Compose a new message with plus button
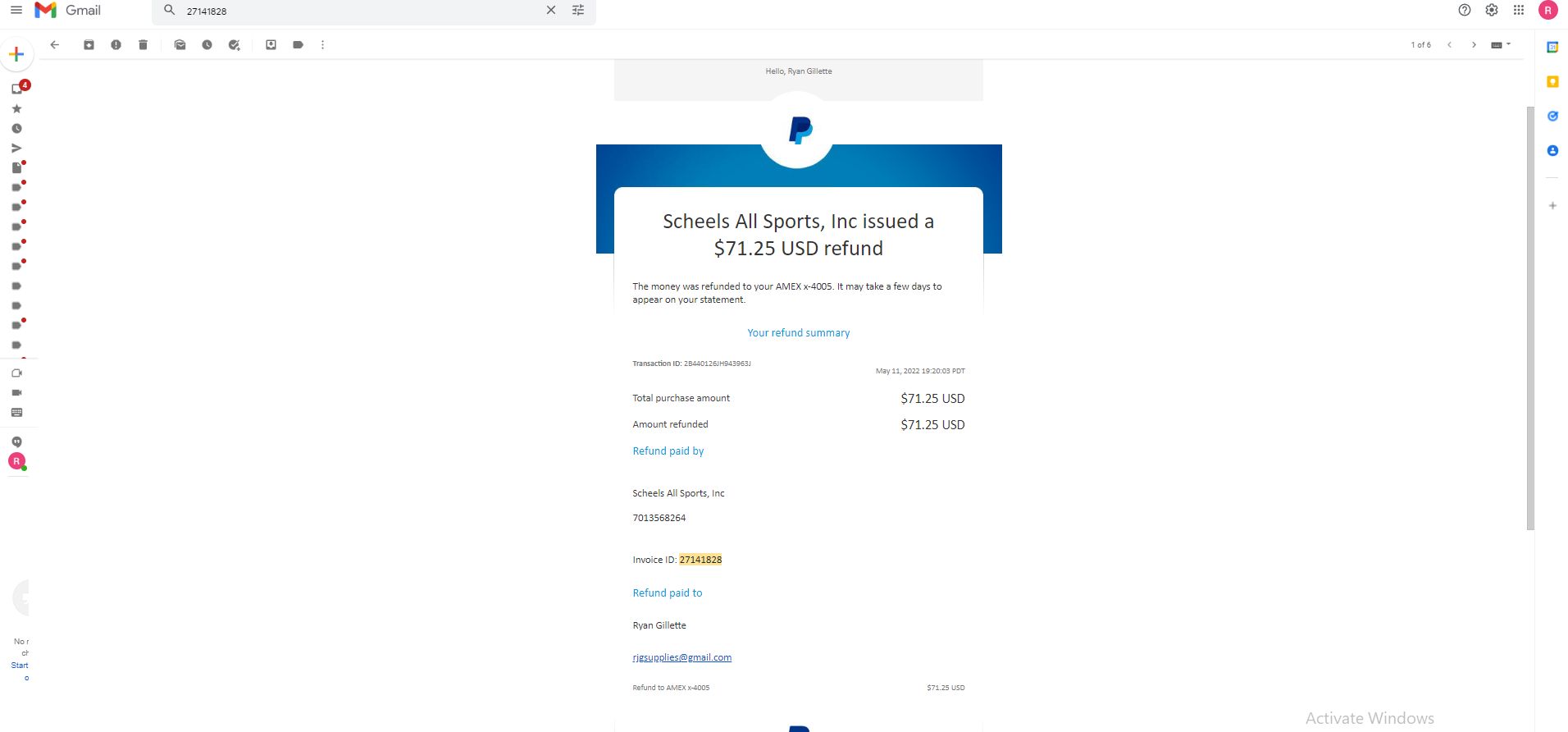 pos(16,55)
